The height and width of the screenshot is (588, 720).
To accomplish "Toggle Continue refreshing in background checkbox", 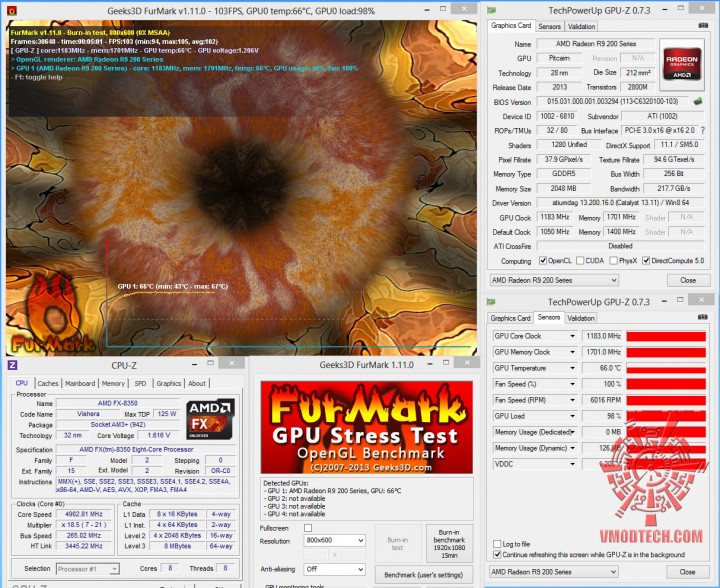I will point(497,554).
